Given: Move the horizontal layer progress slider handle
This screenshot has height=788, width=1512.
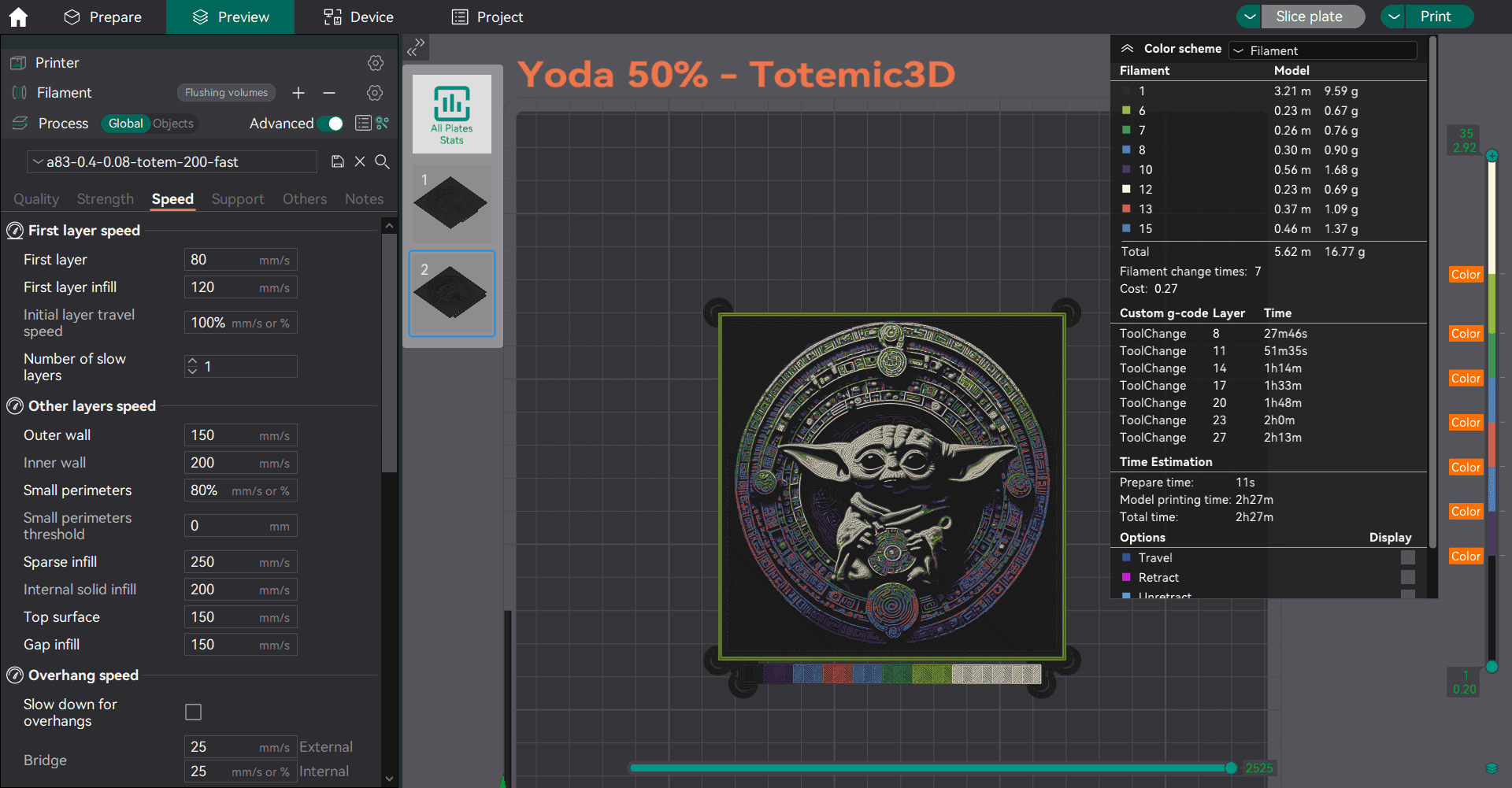Looking at the screenshot, I should click(x=1231, y=768).
